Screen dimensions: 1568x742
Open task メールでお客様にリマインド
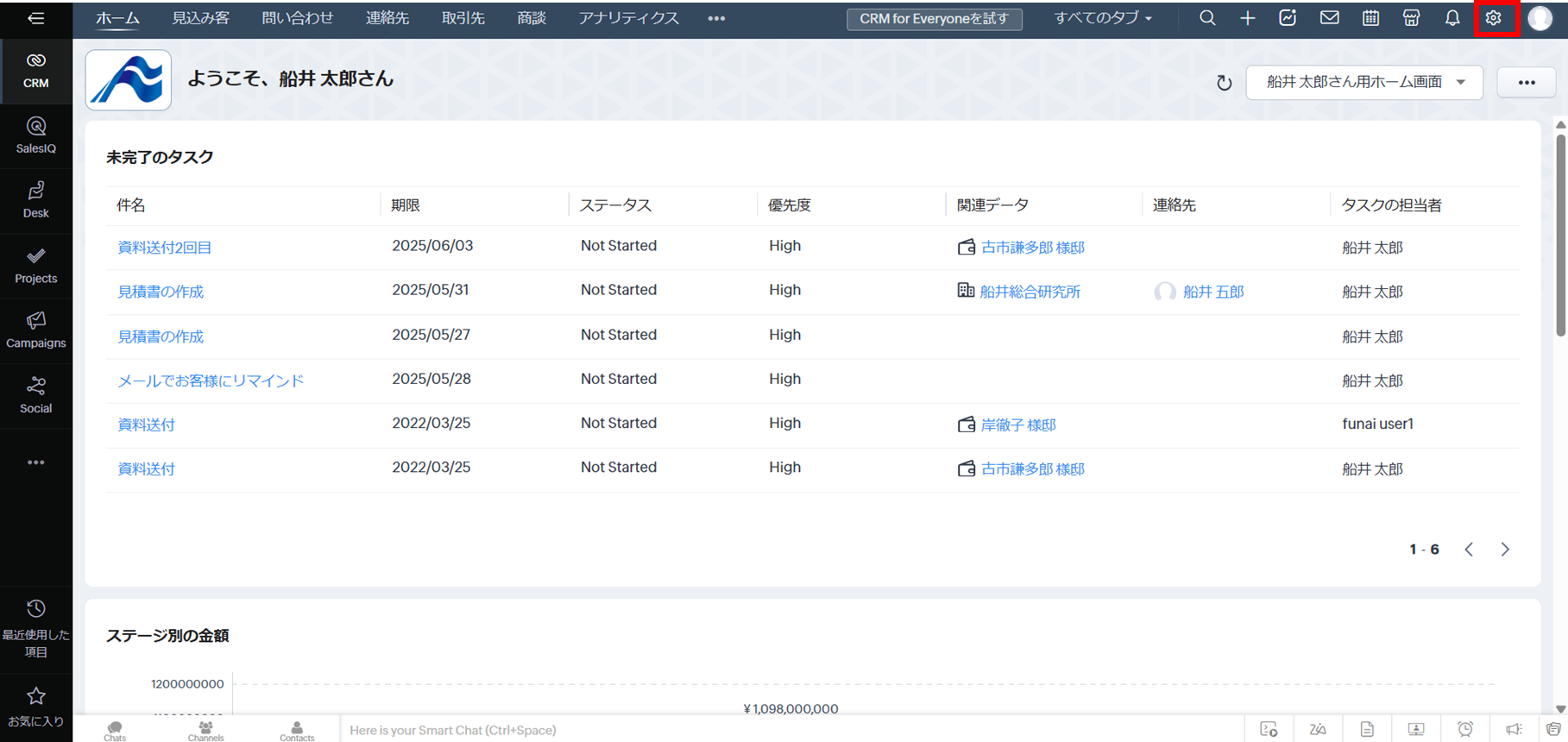tap(211, 380)
